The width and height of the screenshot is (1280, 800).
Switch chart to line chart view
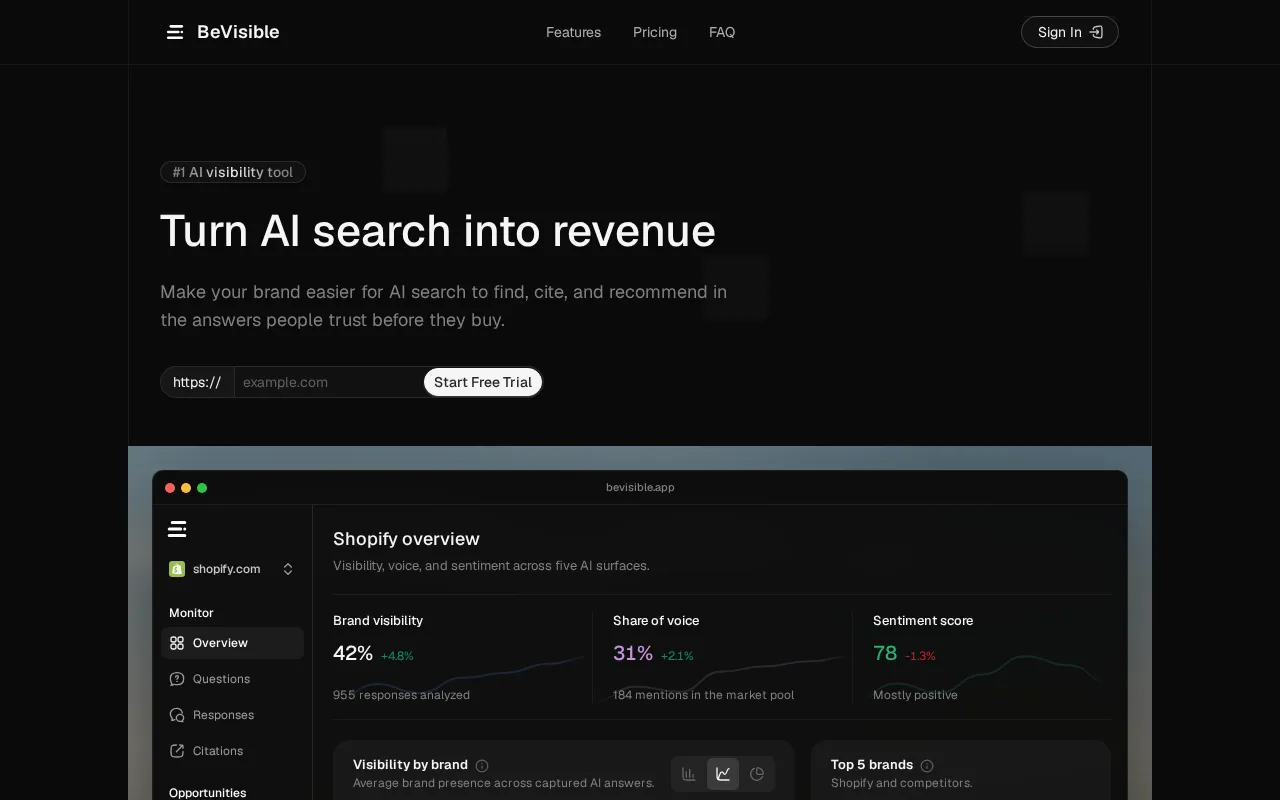(x=723, y=774)
